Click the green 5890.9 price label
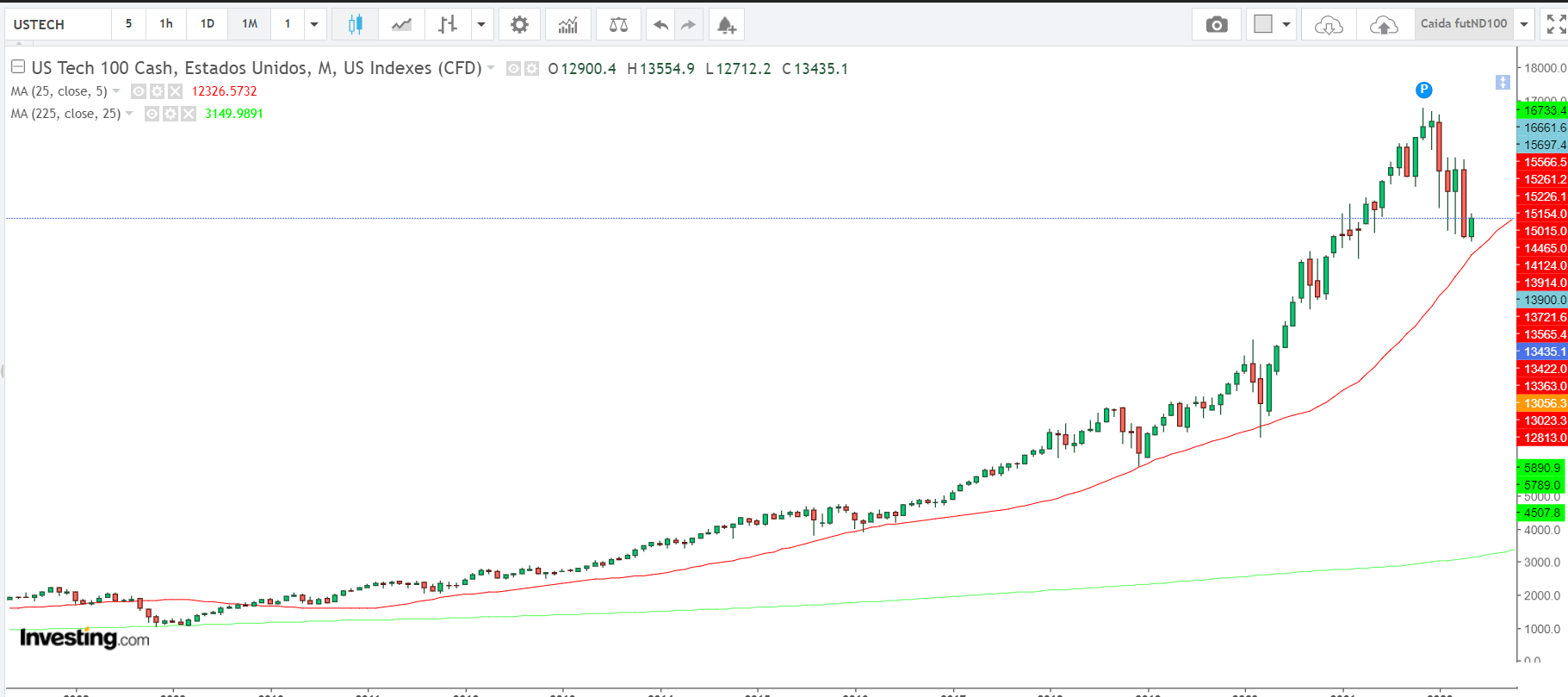The image size is (1568, 697). [1540, 468]
